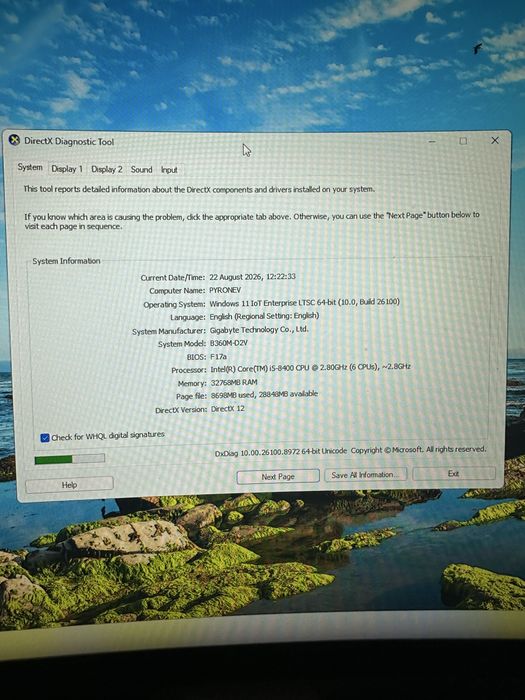Click the Processor information line
This screenshot has height=700, width=525.
click(291, 369)
